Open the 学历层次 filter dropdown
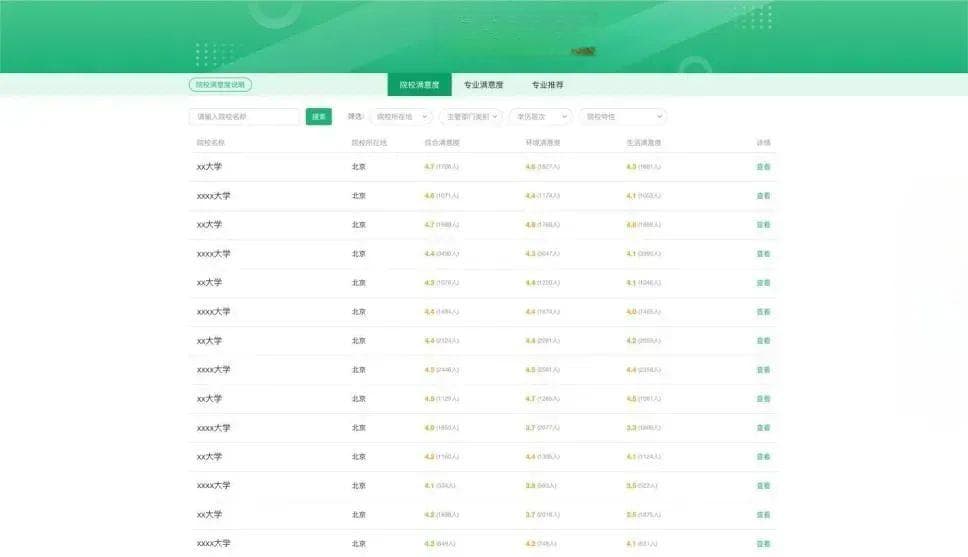Screen dimensions: 968x557 coord(541,117)
